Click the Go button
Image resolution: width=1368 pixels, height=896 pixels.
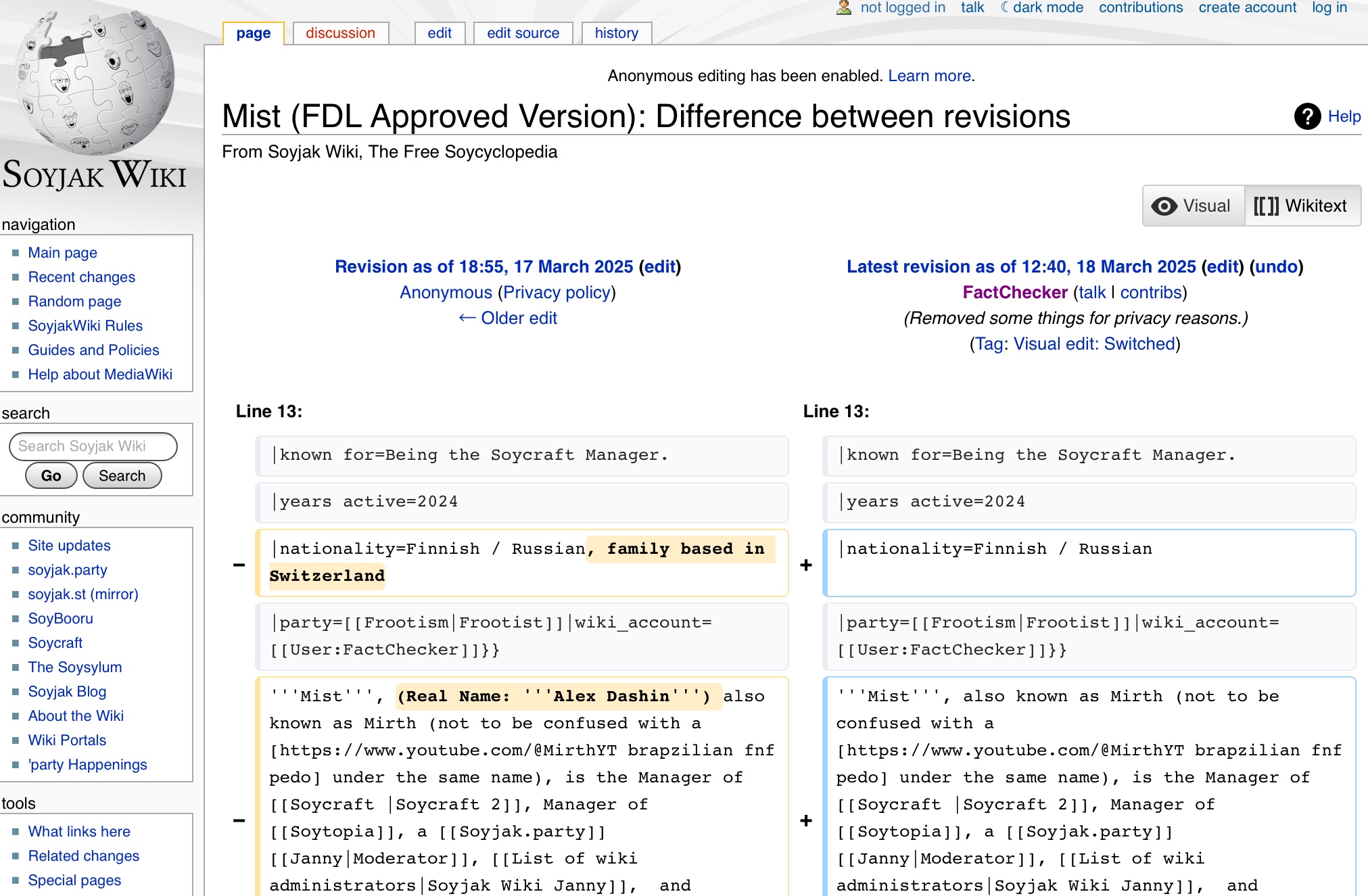[51, 475]
